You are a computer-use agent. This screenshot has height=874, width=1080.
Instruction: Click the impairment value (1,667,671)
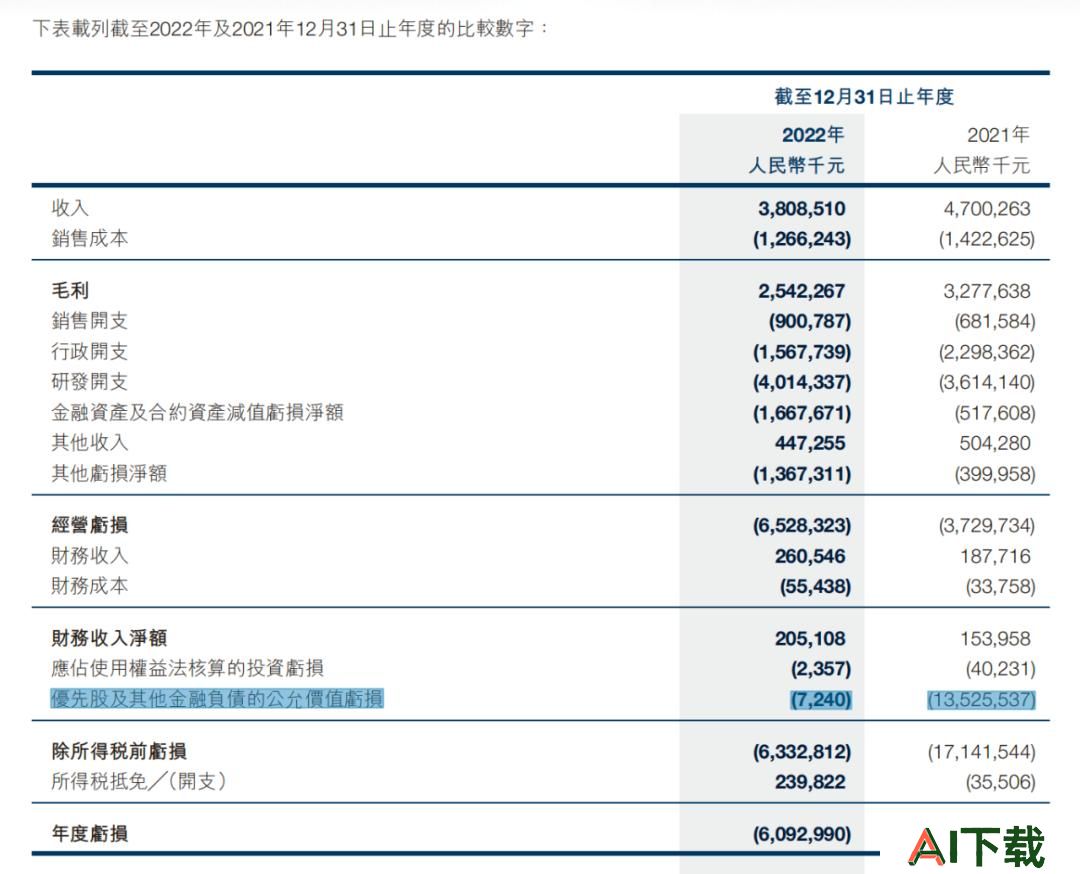click(802, 413)
